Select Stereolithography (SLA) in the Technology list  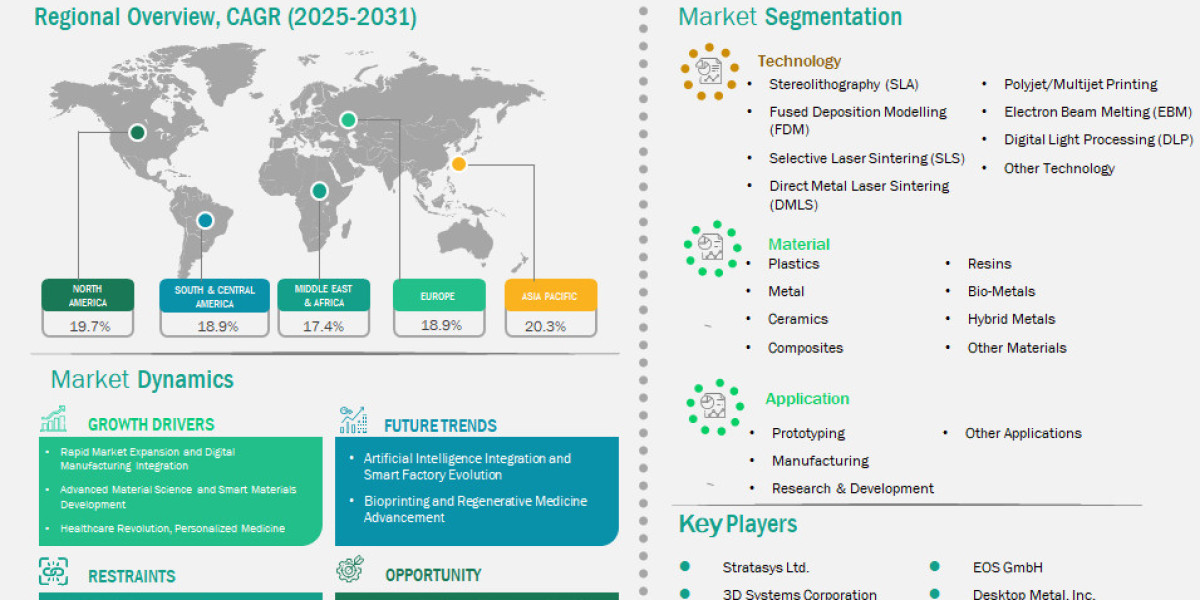click(843, 84)
